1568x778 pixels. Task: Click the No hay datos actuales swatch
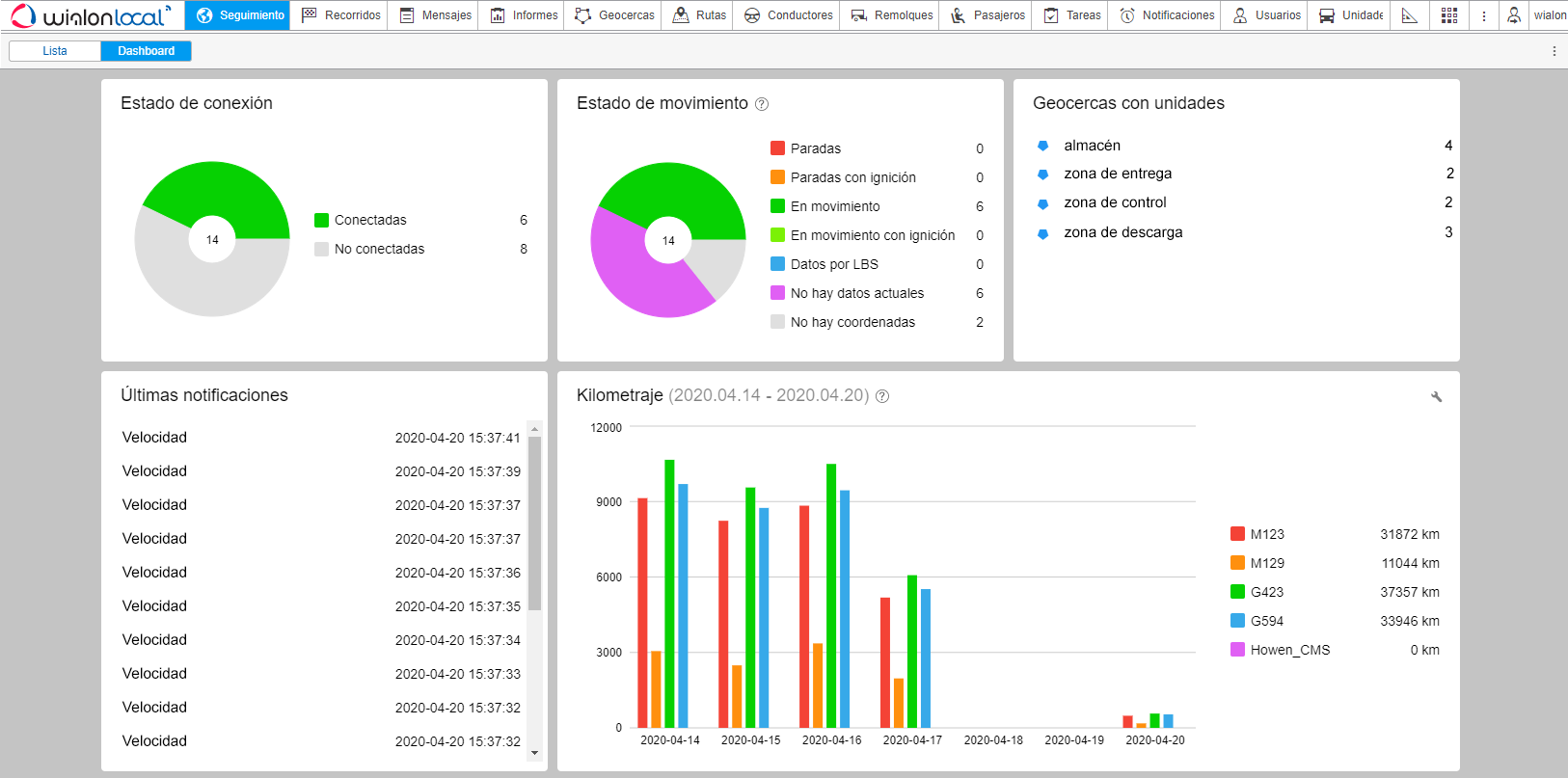777,293
